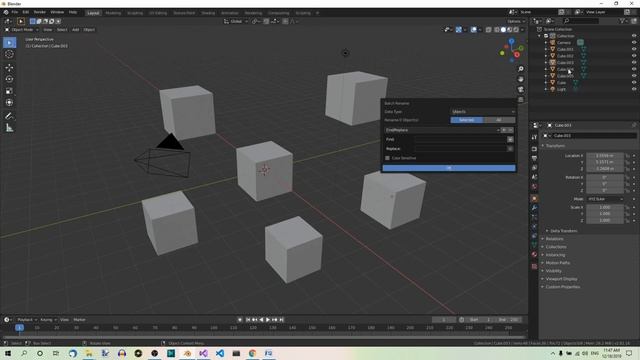Click the timeline Marker button
The height and width of the screenshot is (360, 640).
[x=80, y=320]
